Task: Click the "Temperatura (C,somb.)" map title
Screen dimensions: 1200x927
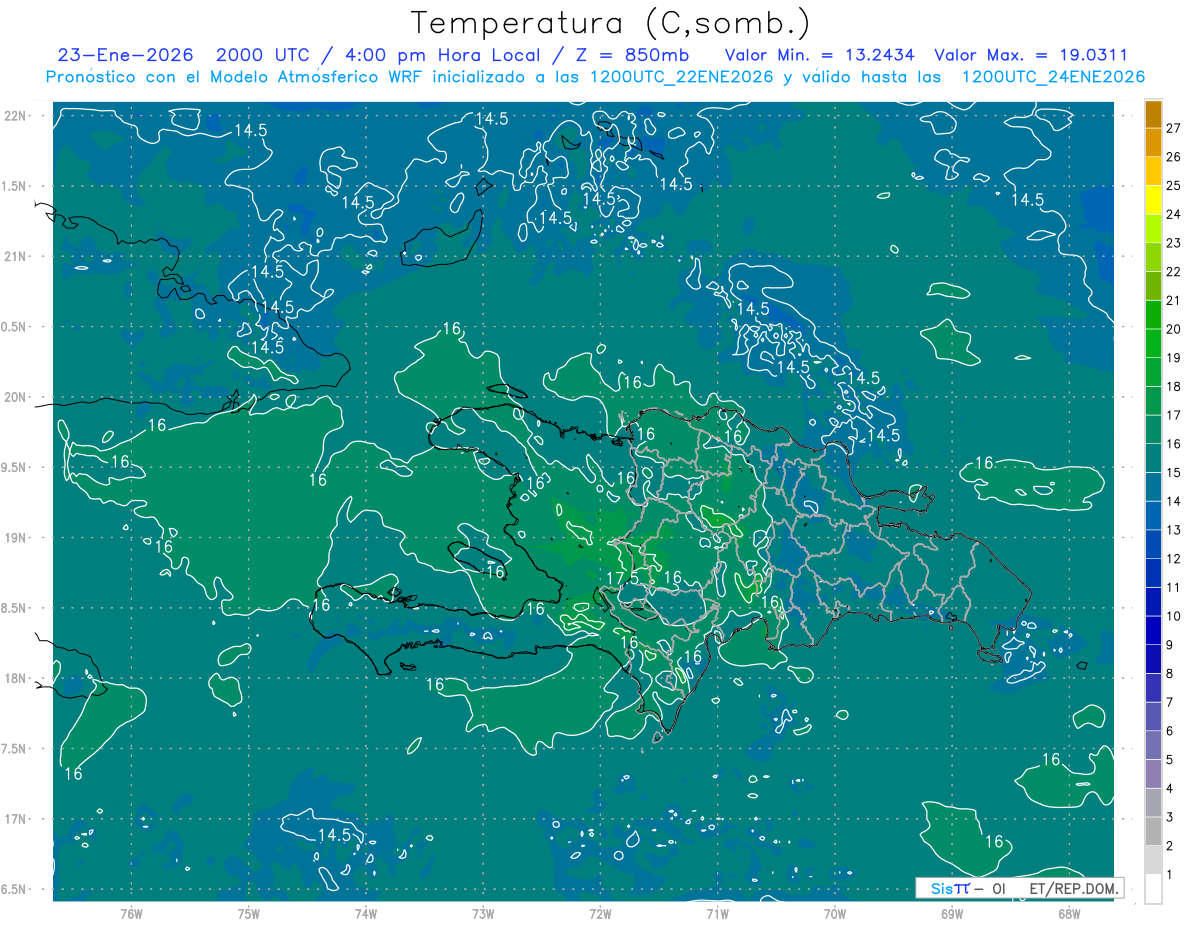Action: click(611, 23)
